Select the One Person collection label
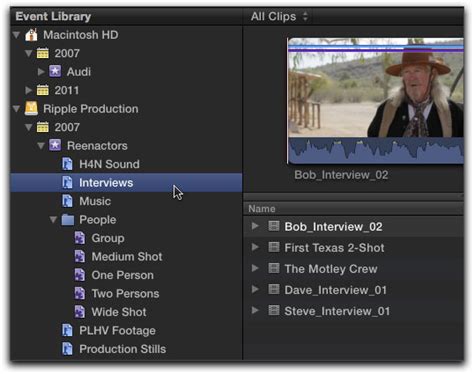This screenshot has height=374, width=474. pos(123,275)
